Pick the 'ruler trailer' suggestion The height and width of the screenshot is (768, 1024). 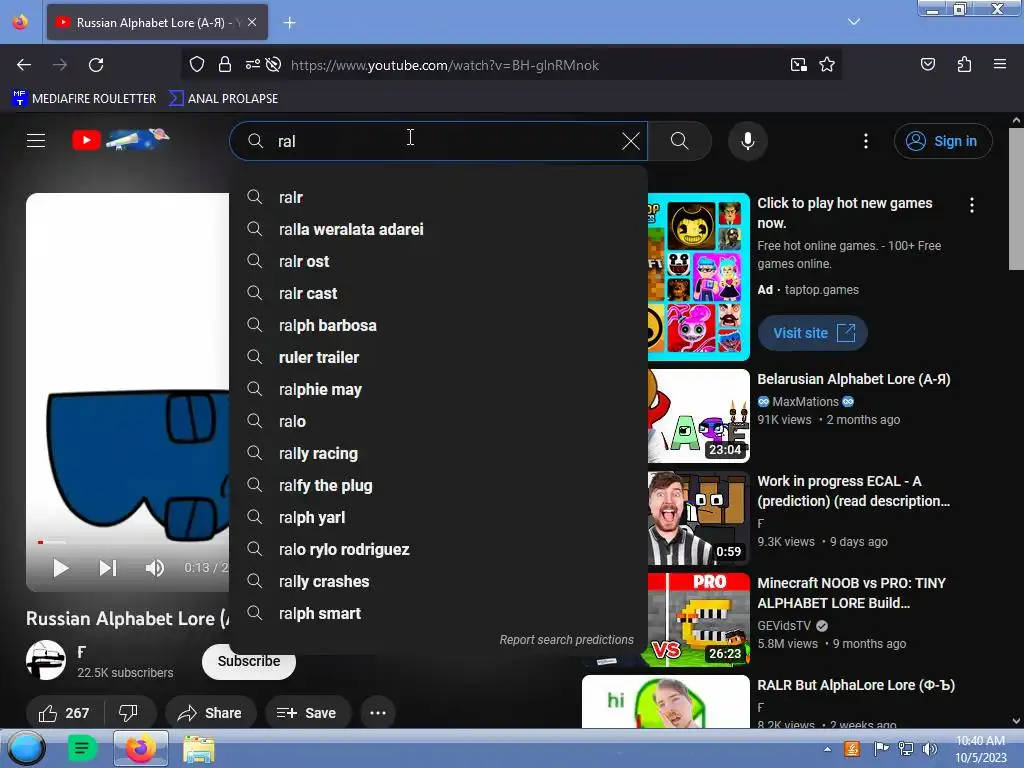click(438, 357)
